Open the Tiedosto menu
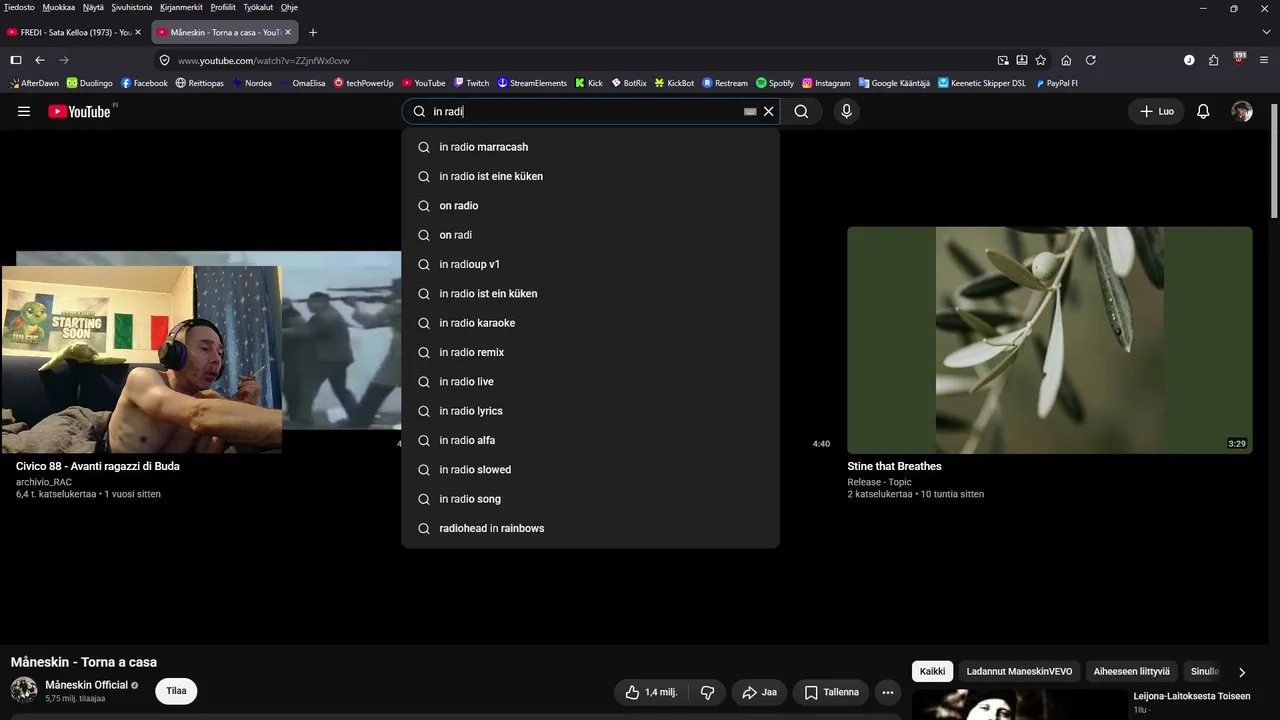The height and width of the screenshot is (720, 1280). [x=19, y=7]
